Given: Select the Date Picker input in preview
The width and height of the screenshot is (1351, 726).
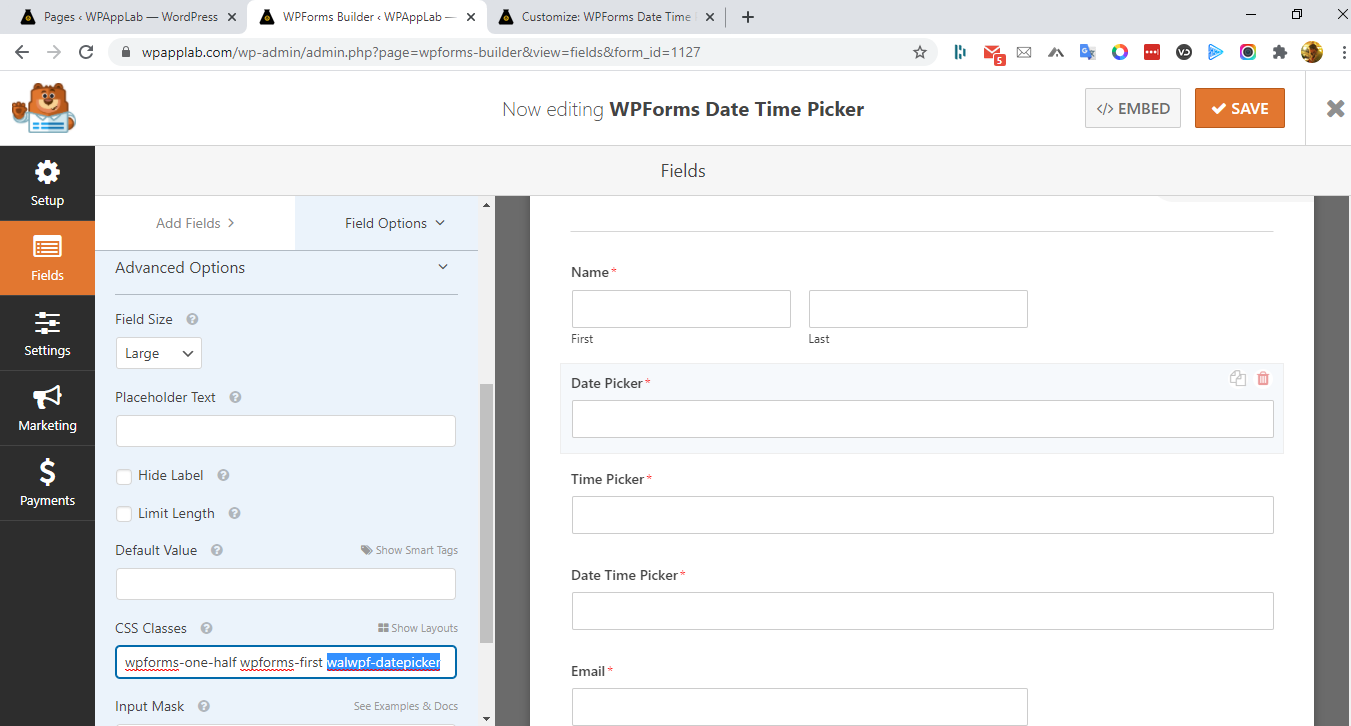Looking at the screenshot, I should click(x=923, y=419).
